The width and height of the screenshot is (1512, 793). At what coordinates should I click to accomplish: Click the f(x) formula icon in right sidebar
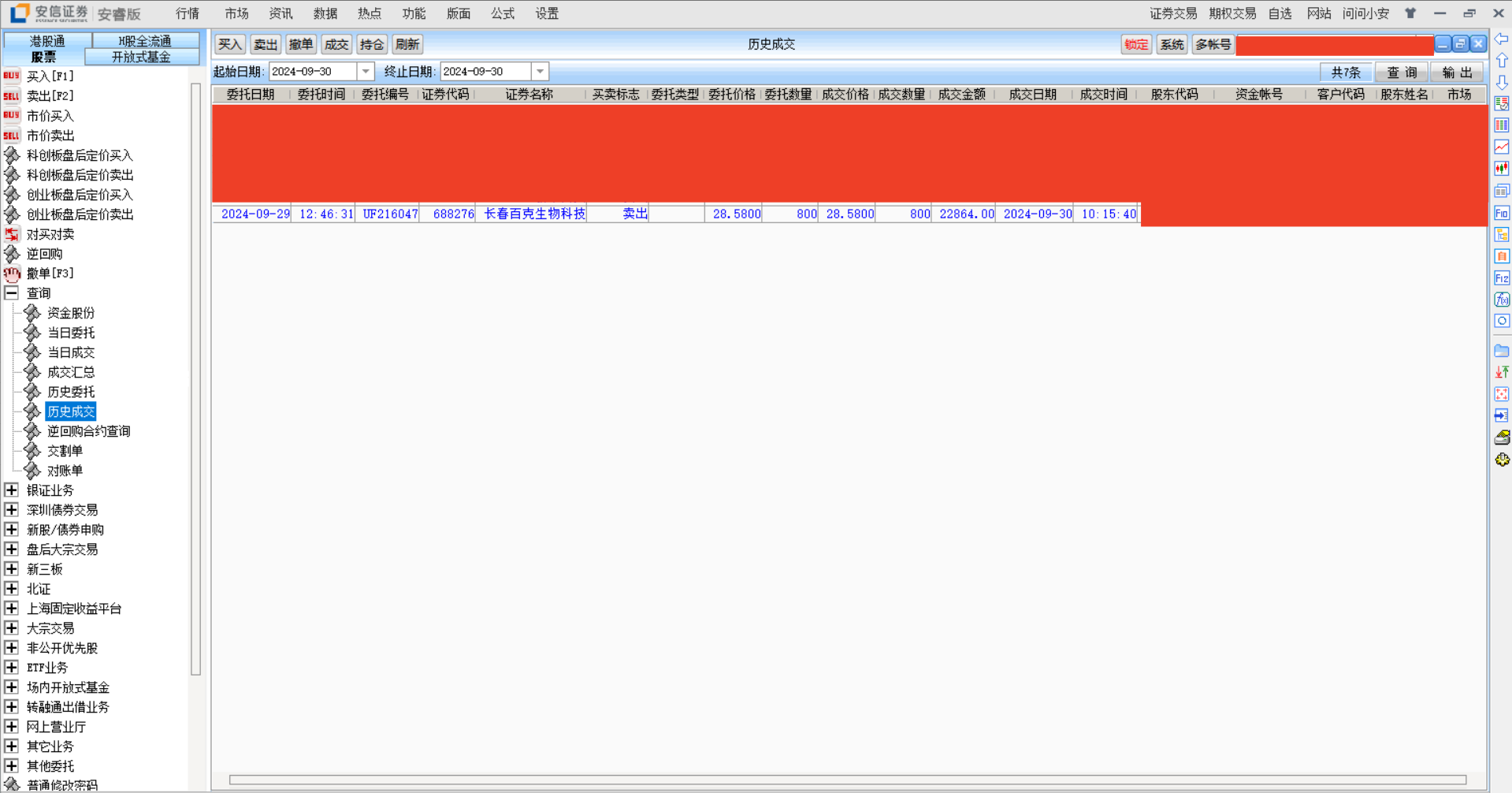coord(1502,300)
